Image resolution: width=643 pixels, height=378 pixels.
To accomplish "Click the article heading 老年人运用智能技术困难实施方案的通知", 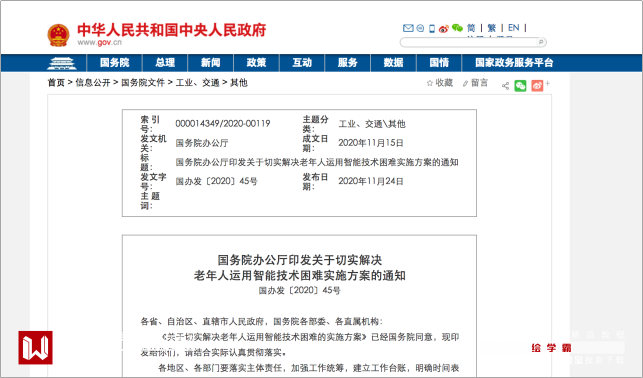I will [x=299, y=276].
